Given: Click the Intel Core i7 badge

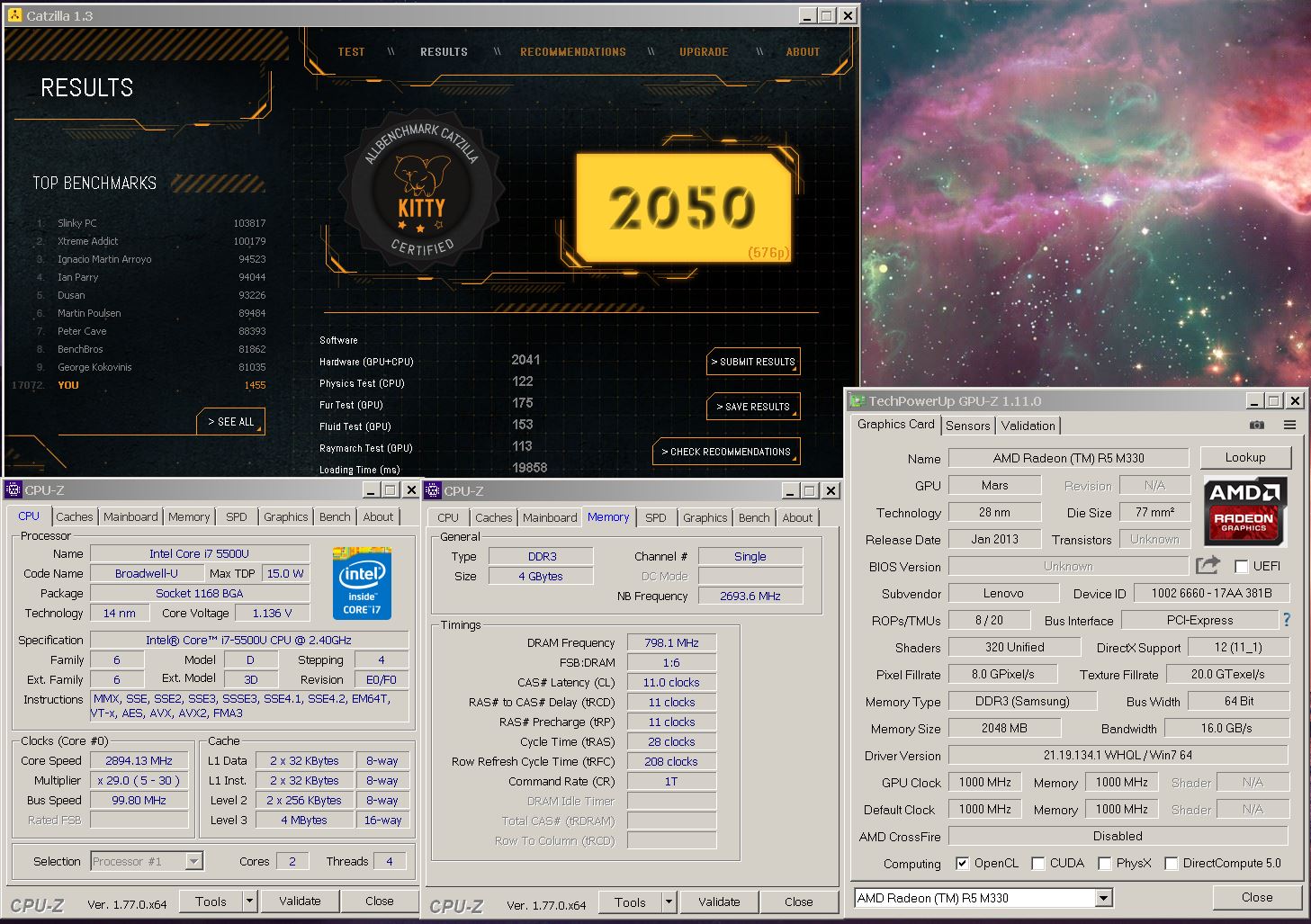Looking at the screenshot, I should tap(362, 582).
